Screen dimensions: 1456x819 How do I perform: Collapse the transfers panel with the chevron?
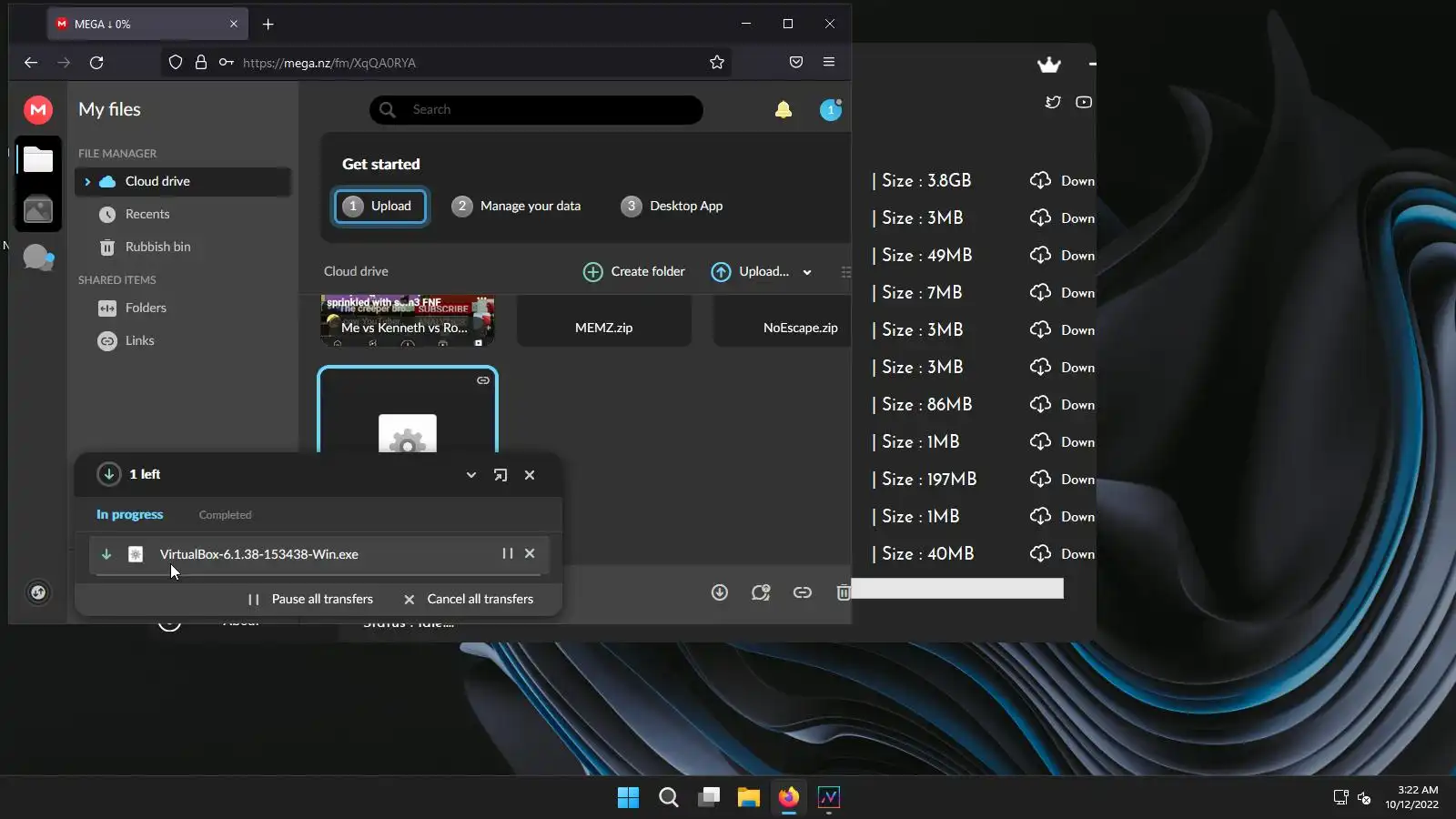click(471, 475)
